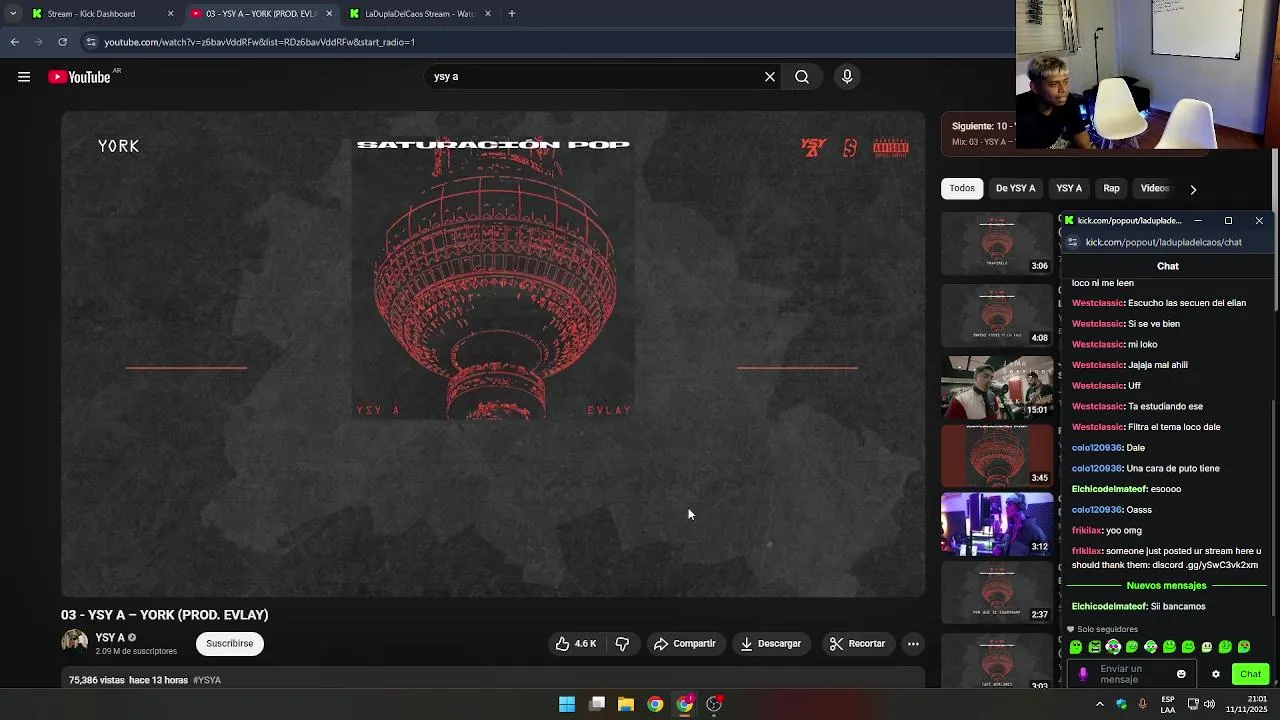Click the #YSYA hashtag link
Viewport: 1280px width, 720px height.
[207, 680]
